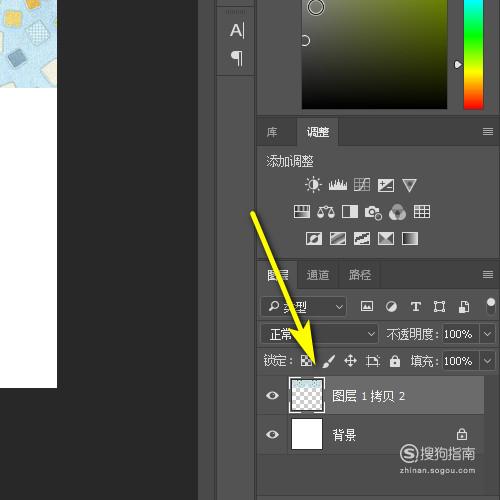Open the Character panel icon
Image resolution: width=500 pixels, height=500 pixels.
[237, 30]
